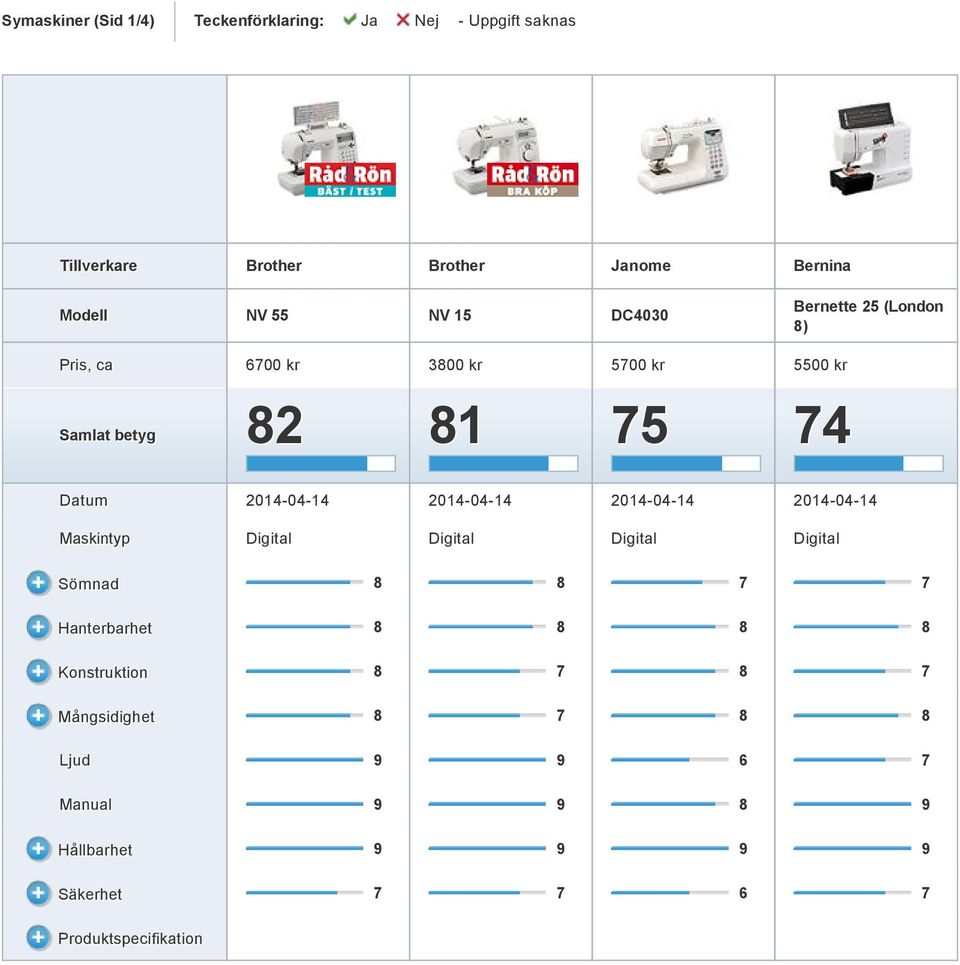Click the Brother name above NV 55
Screen dimensions: 960x965
point(274,266)
